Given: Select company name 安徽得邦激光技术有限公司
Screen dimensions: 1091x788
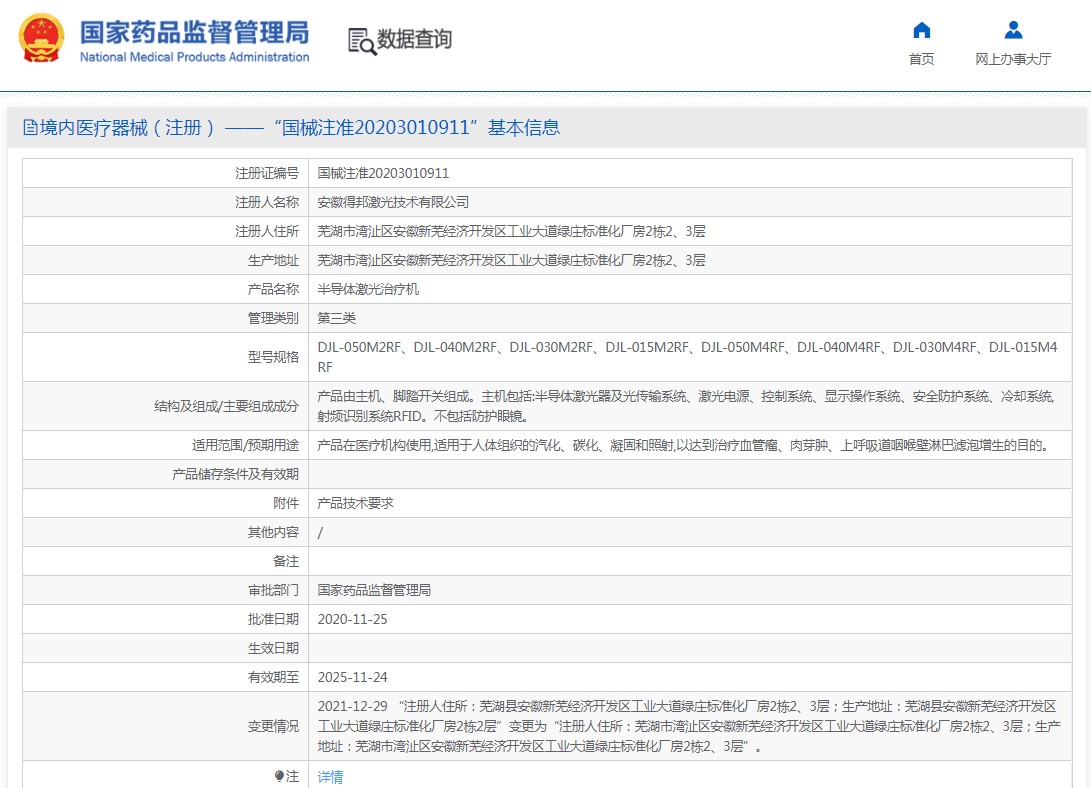Looking at the screenshot, I should 393,202.
